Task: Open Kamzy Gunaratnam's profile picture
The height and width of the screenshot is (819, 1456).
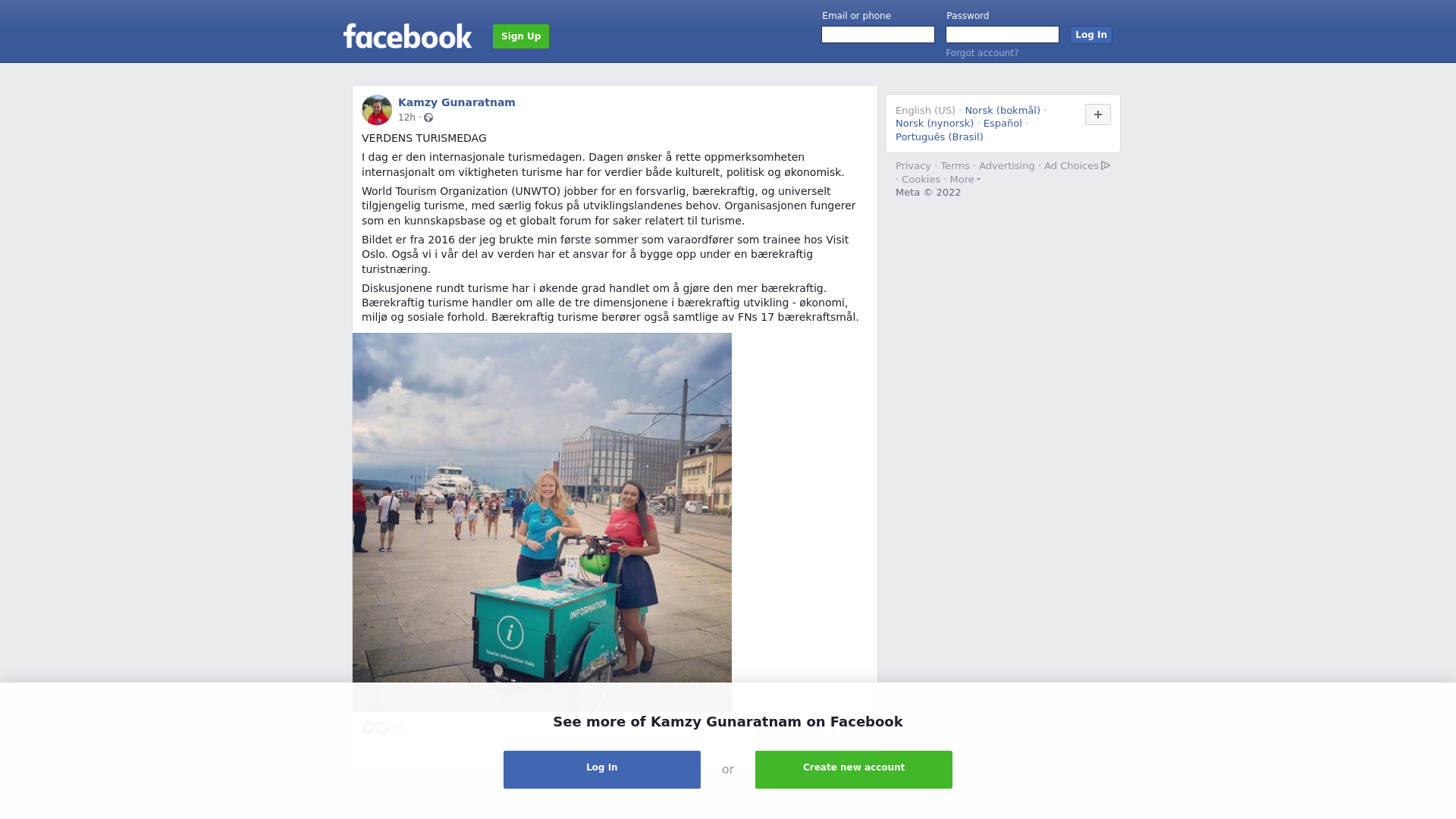Action: (377, 110)
